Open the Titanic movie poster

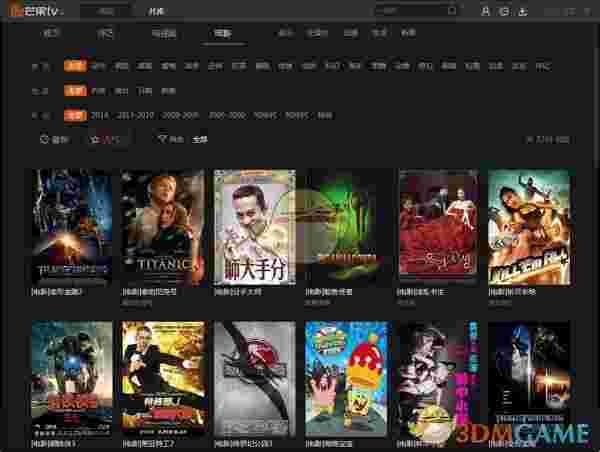(163, 228)
